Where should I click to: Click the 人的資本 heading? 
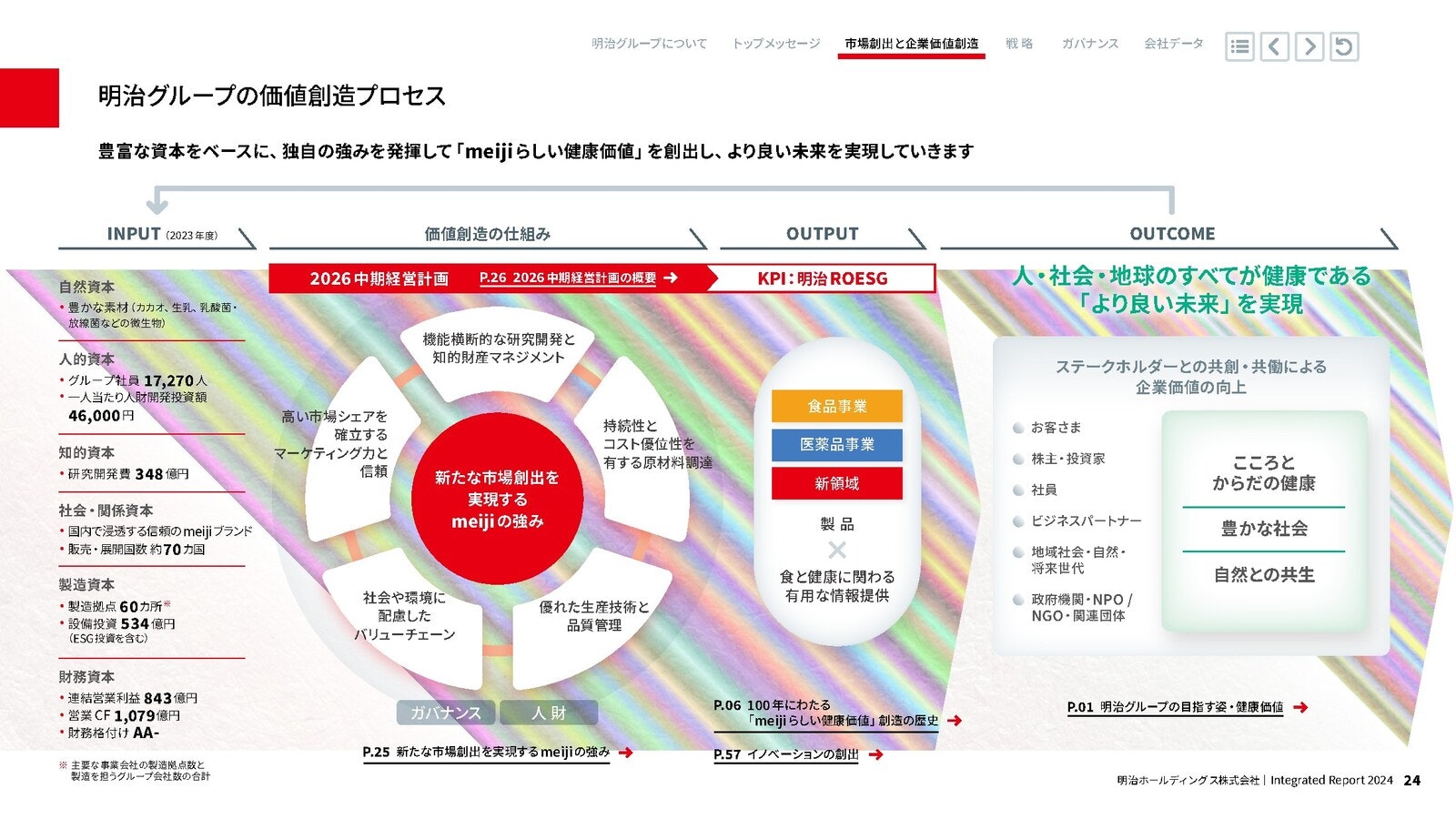click(86, 359)
